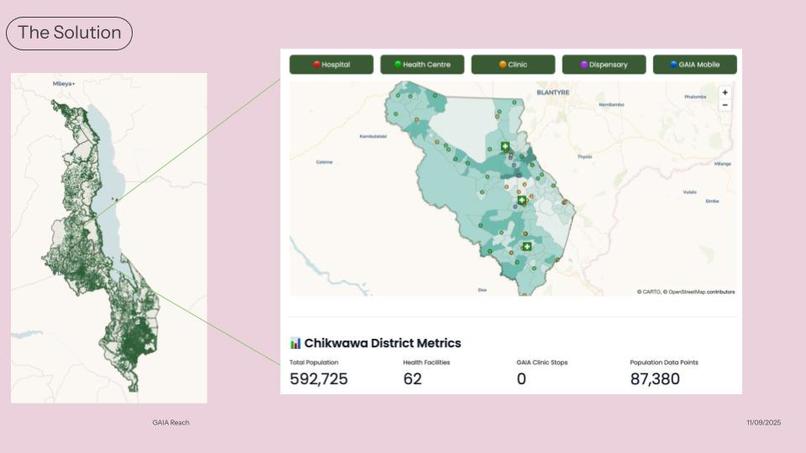Click the GAIA Reach footer text

coord(171,422)
